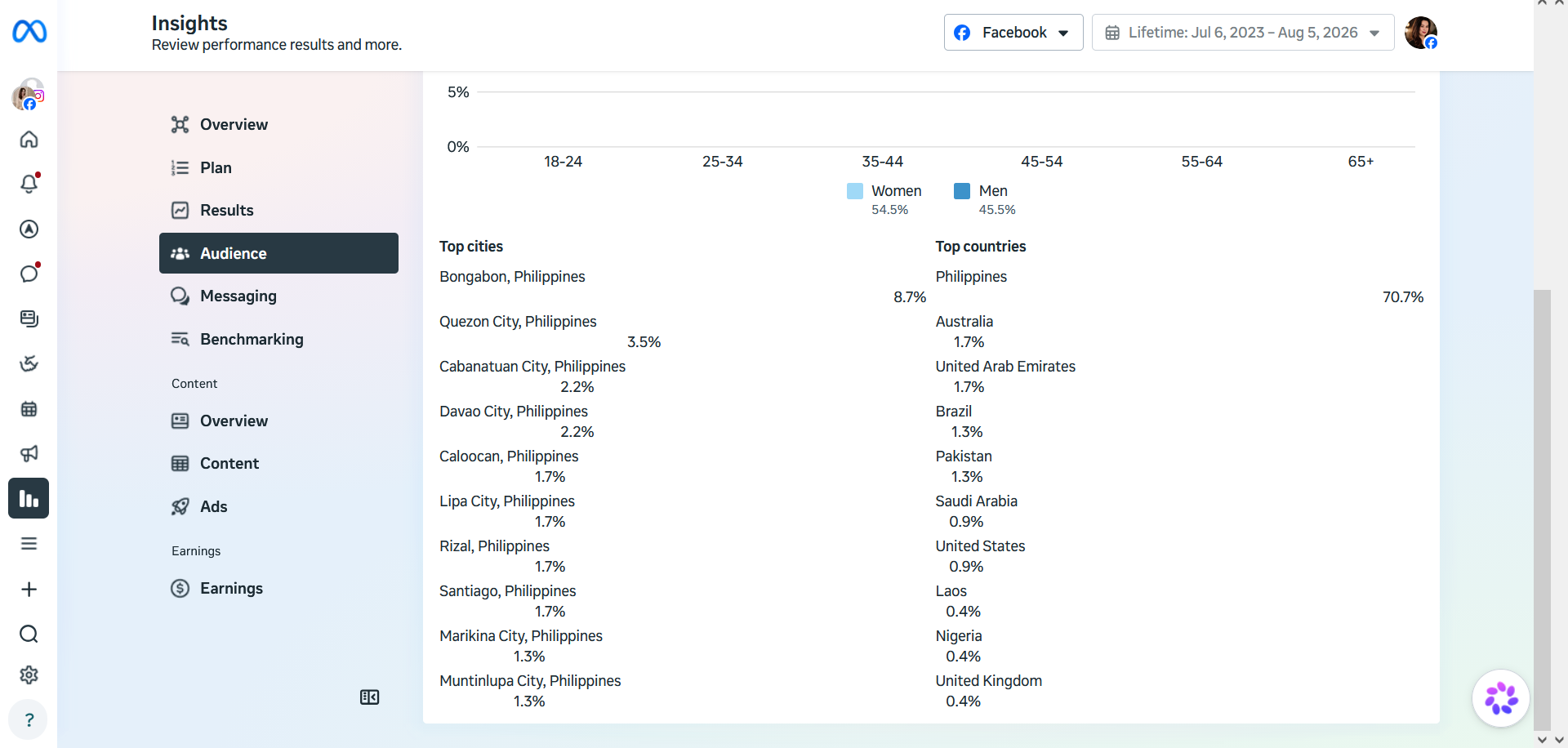Open the Ads megaphone icon
1568x748 pixels.
(29, 453)
